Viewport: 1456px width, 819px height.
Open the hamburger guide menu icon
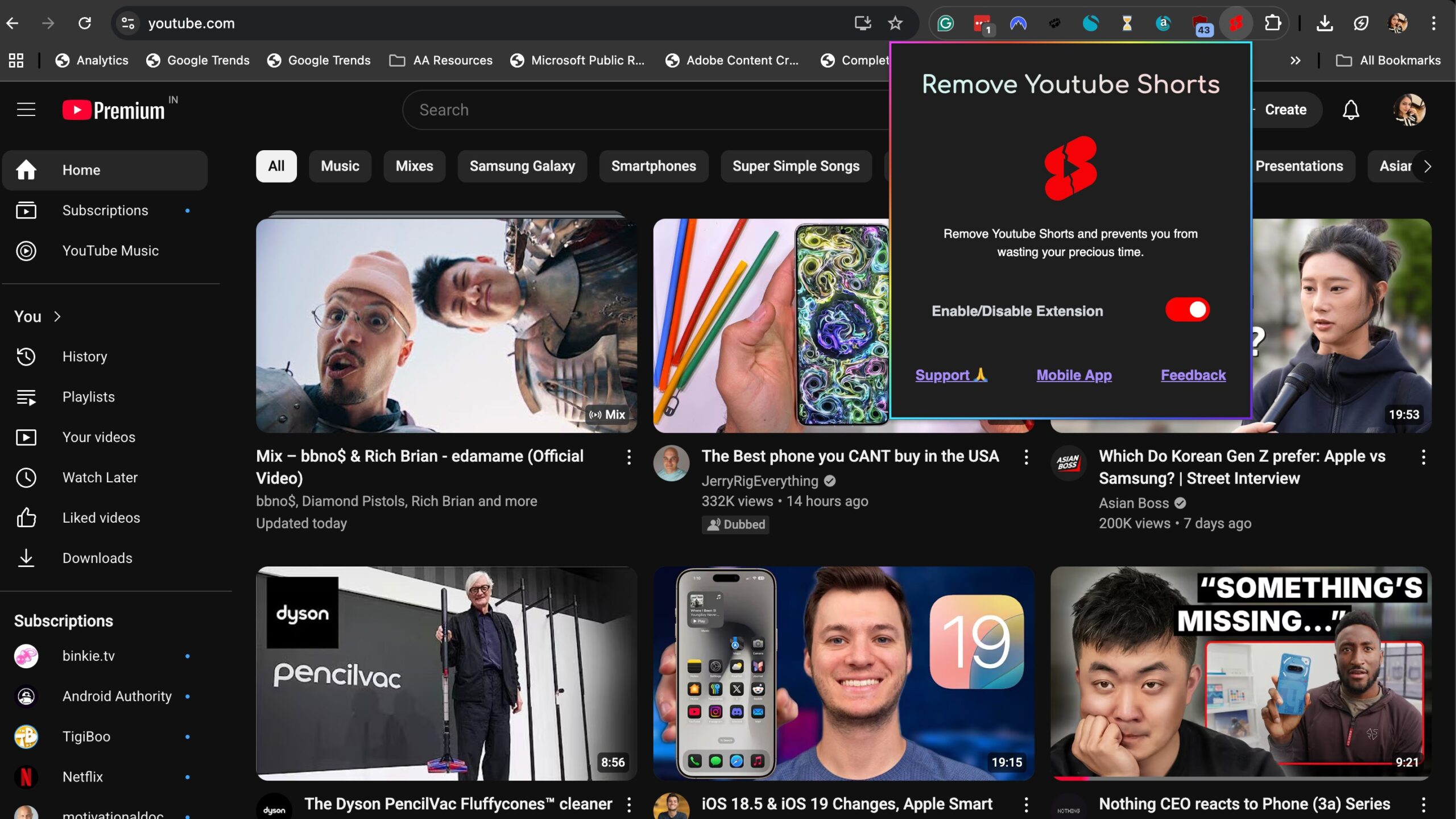pyautogui.click(x=26, y=110)
